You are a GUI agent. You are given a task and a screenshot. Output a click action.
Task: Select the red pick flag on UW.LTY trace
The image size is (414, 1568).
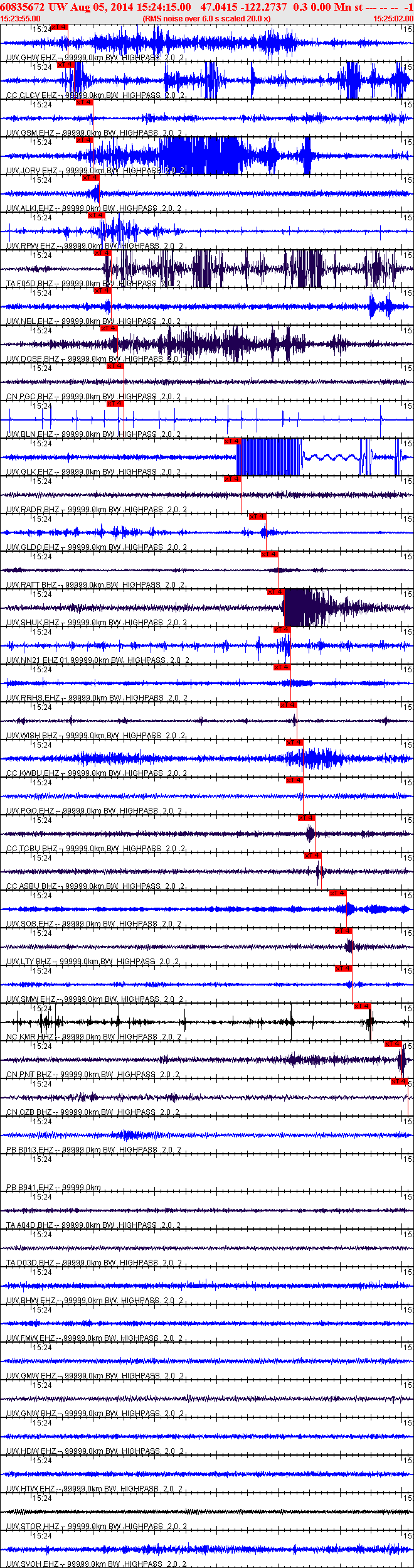coord(344,931)
